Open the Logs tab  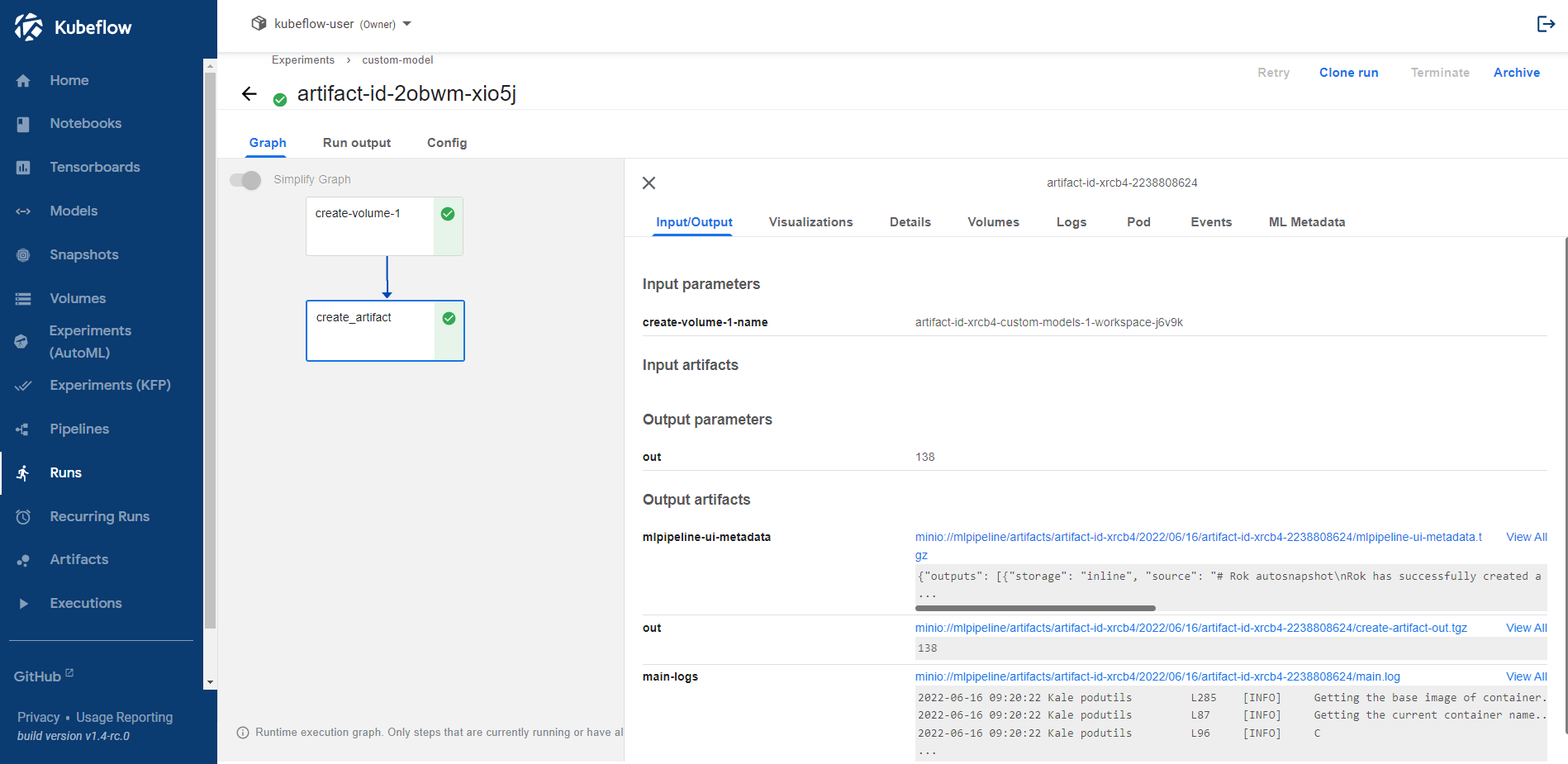tap(1071, 222)
